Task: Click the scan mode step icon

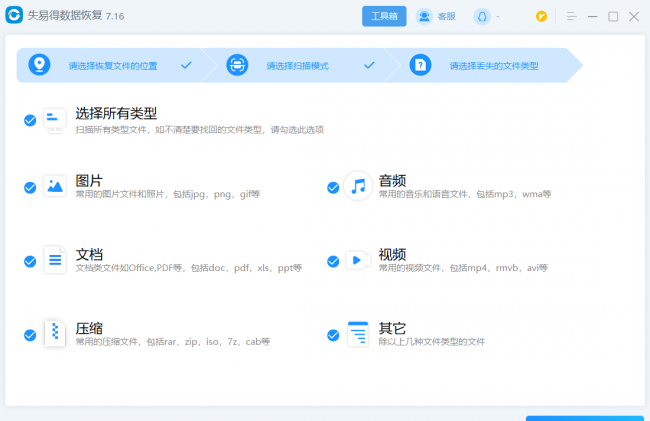Action: click(237, 65)
